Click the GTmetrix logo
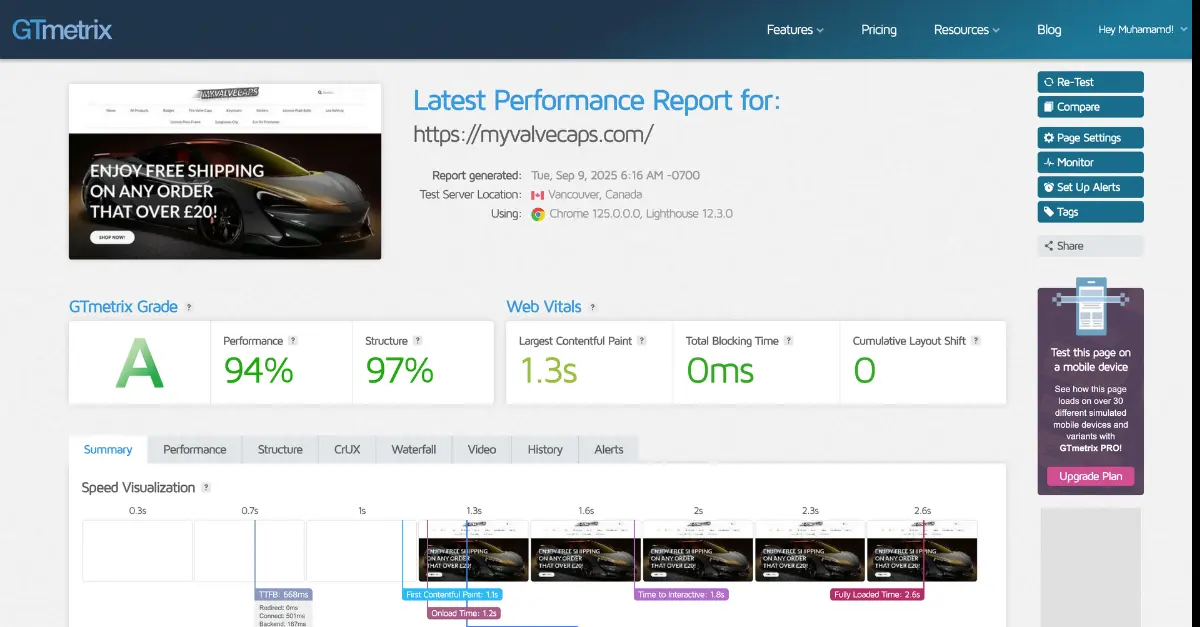Screen dimensions: 1200x627 (62, 29)
